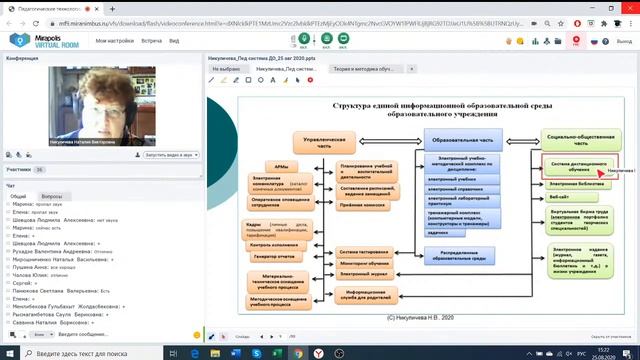Select the Никуличева_Пед систем tab
Image resolution: width=640 pixels, height=360 pixels.
[x=287, y=69]
